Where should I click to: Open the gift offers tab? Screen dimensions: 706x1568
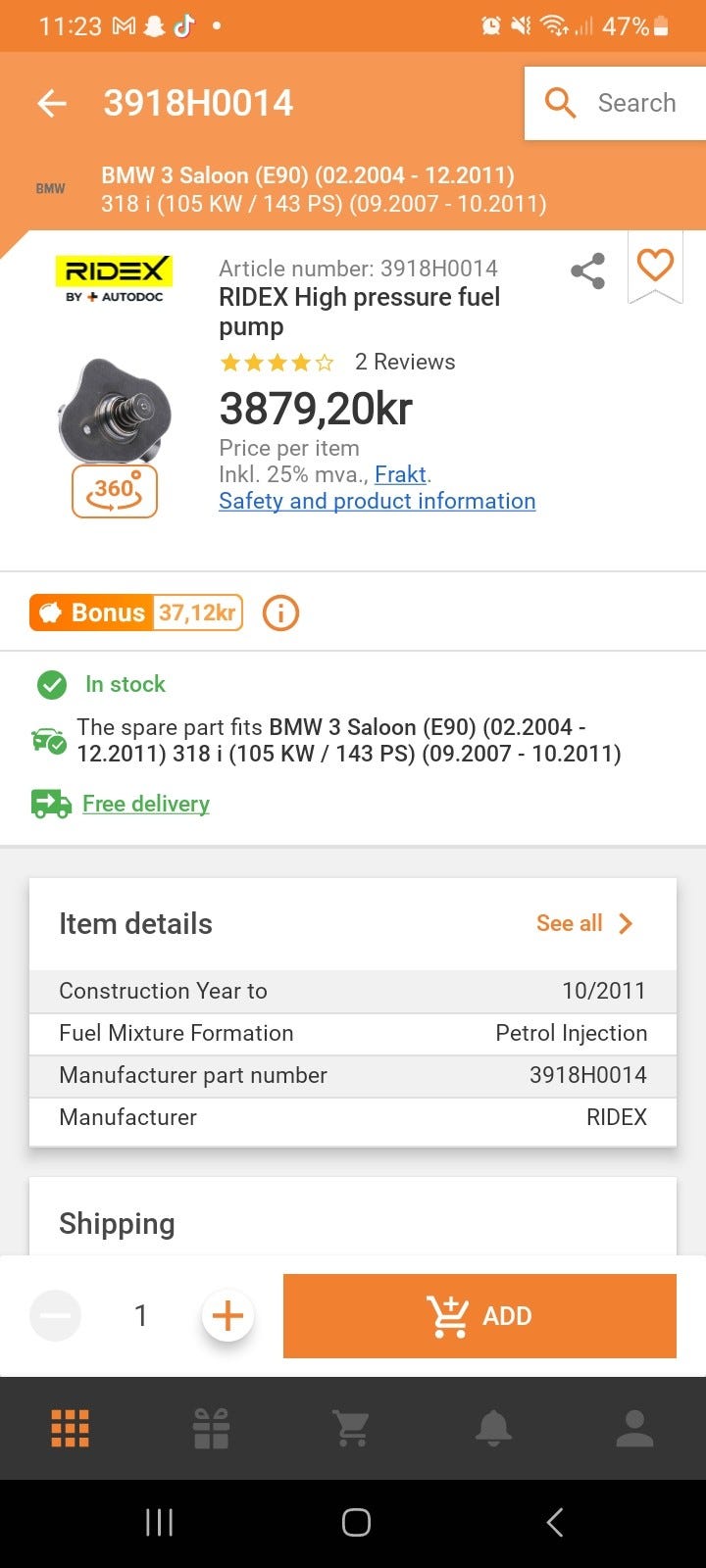(211, 1429)
